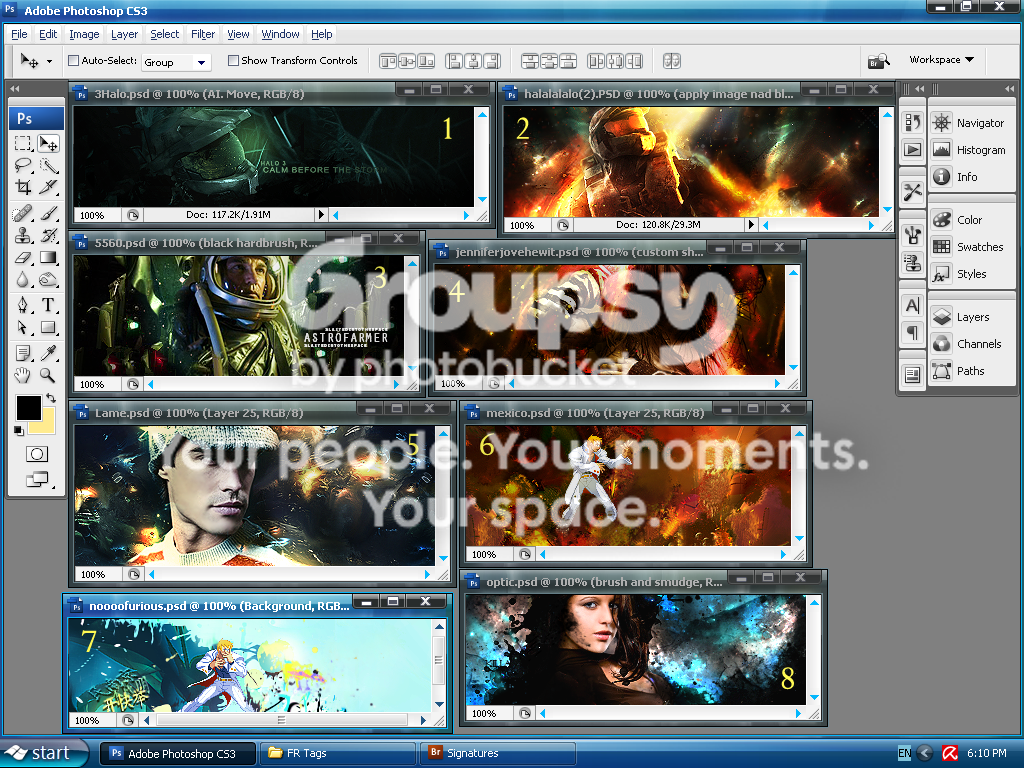
Task: Open the tool preset picker arrow
Action: click(x=50, y=61)
